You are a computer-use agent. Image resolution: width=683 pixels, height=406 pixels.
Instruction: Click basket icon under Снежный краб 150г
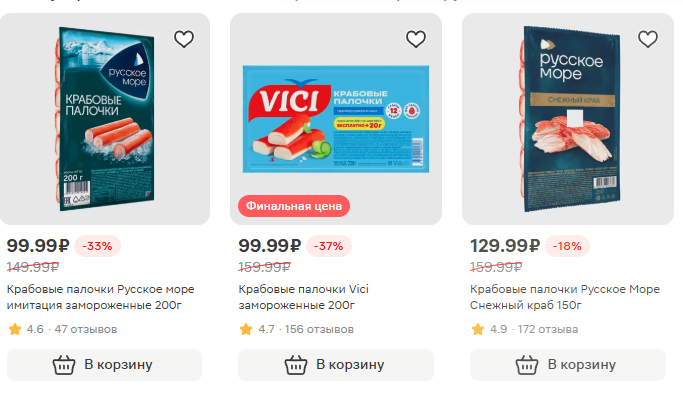pos(527,365)
